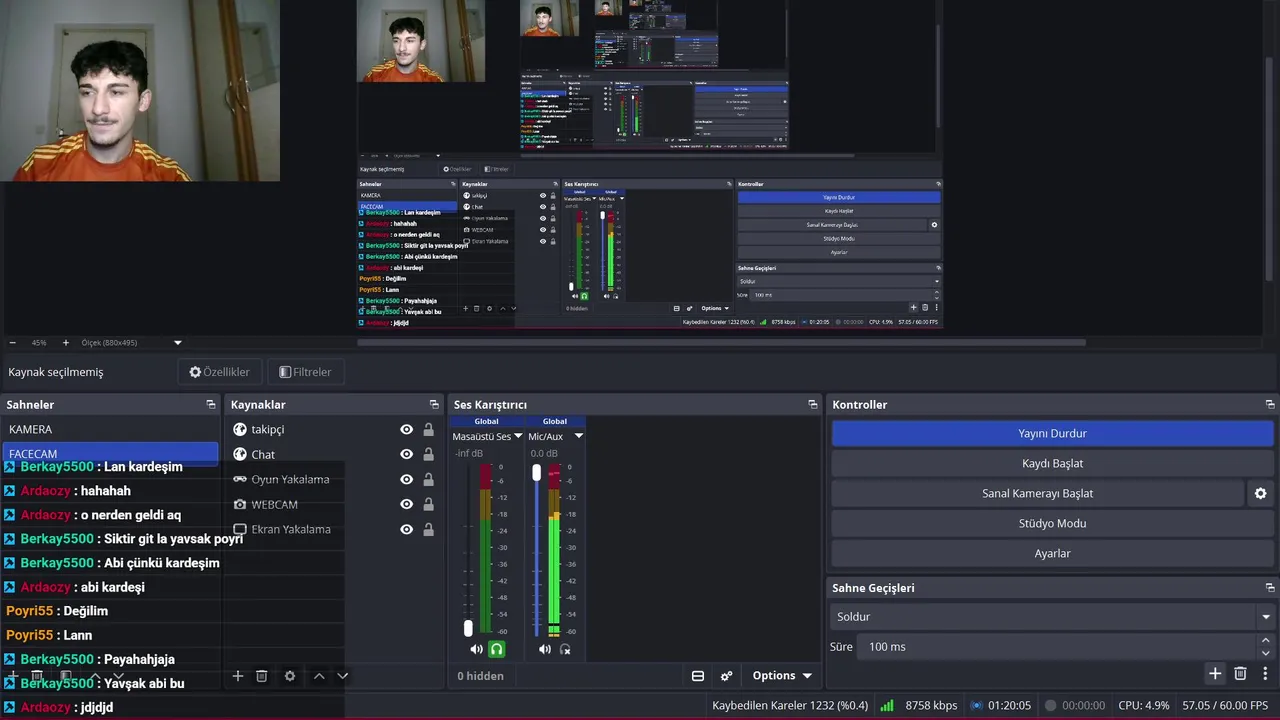Increase transition duration with up stepper
Screen dimensions: 1280x720
1266,641
